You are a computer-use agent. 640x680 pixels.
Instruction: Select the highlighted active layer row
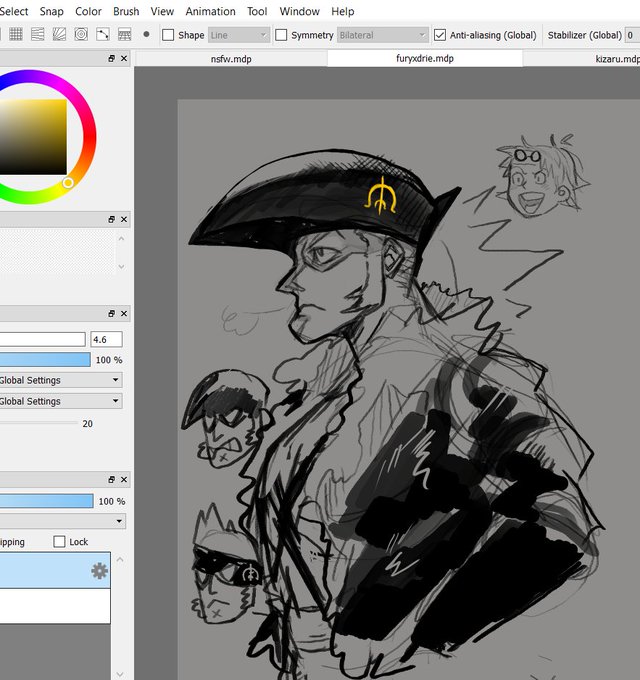click(55, 570)
